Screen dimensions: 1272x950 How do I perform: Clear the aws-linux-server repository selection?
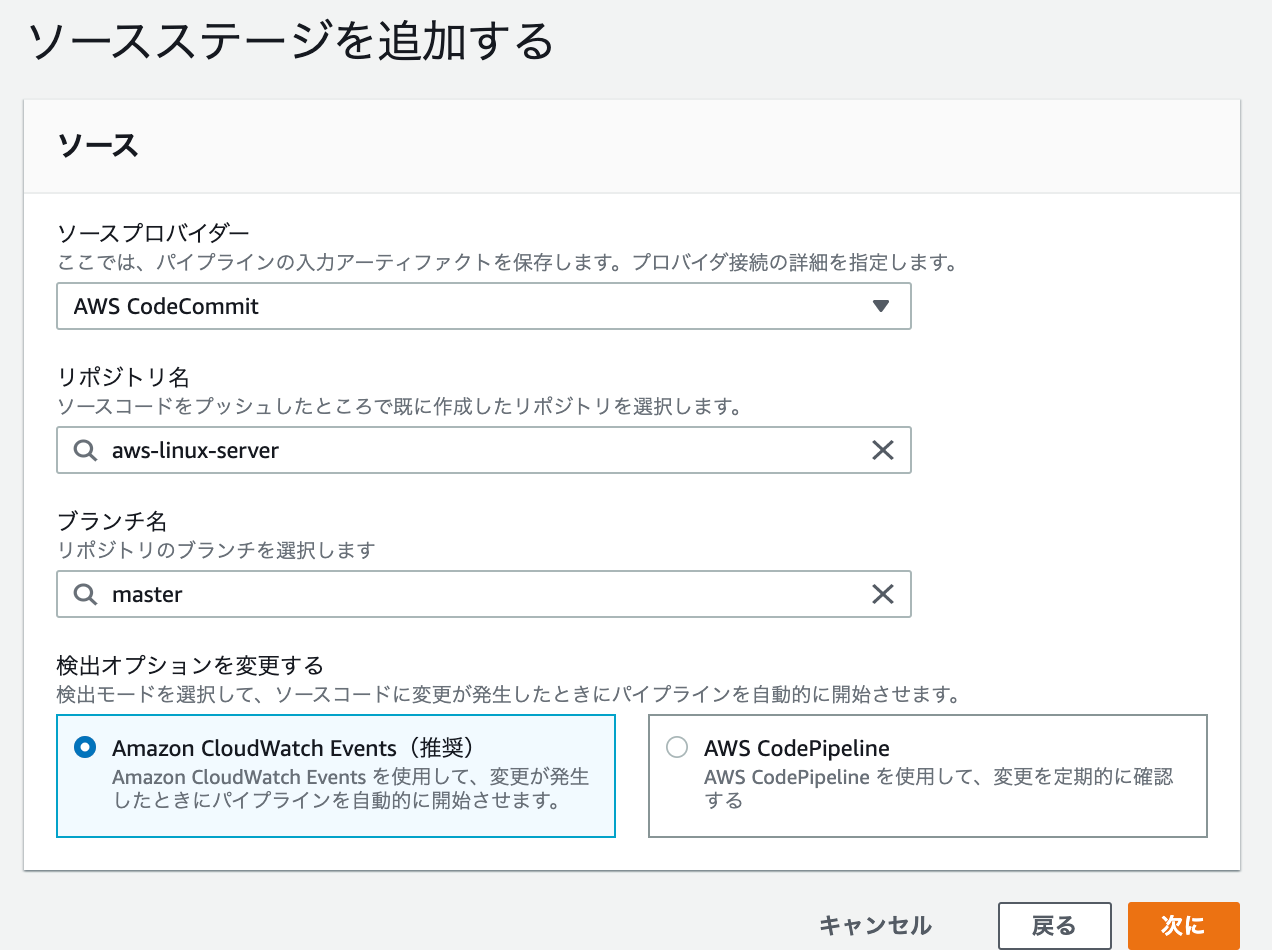882,450
